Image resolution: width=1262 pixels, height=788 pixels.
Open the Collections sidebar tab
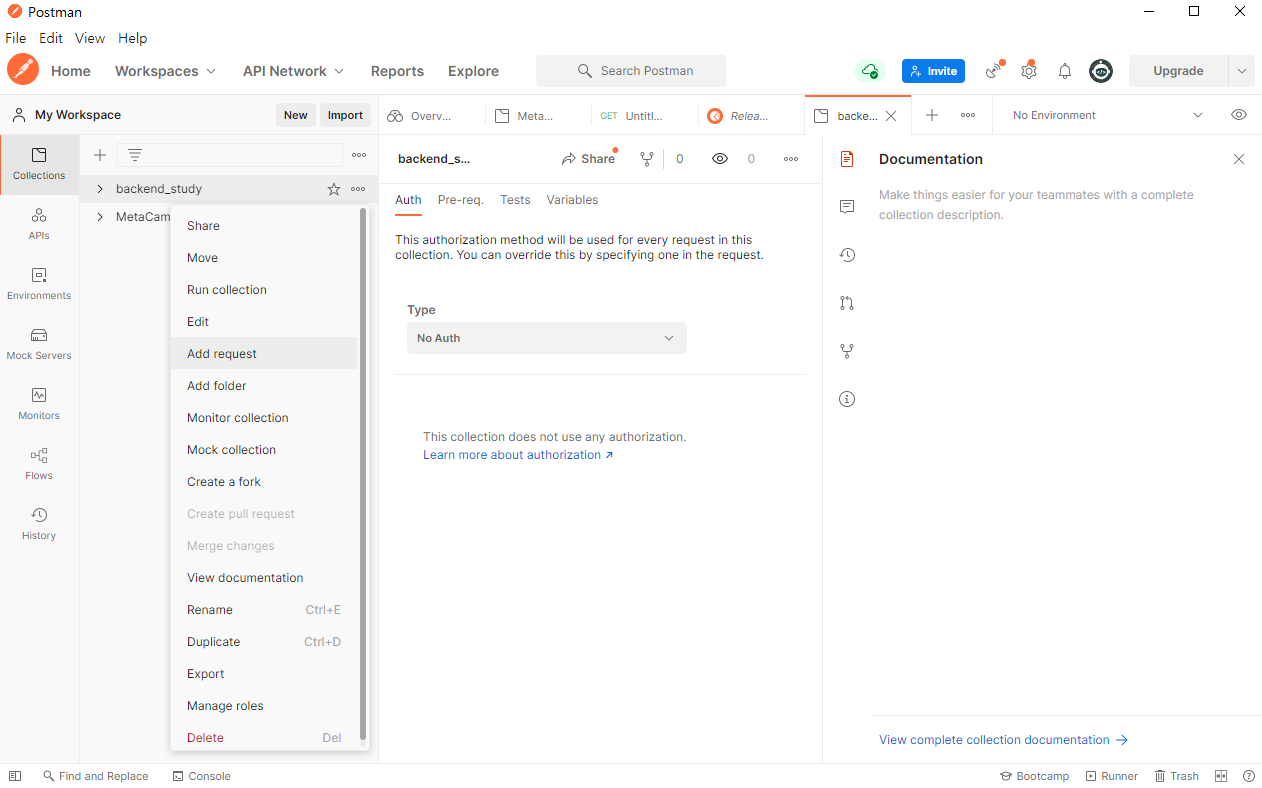(39, 164)
